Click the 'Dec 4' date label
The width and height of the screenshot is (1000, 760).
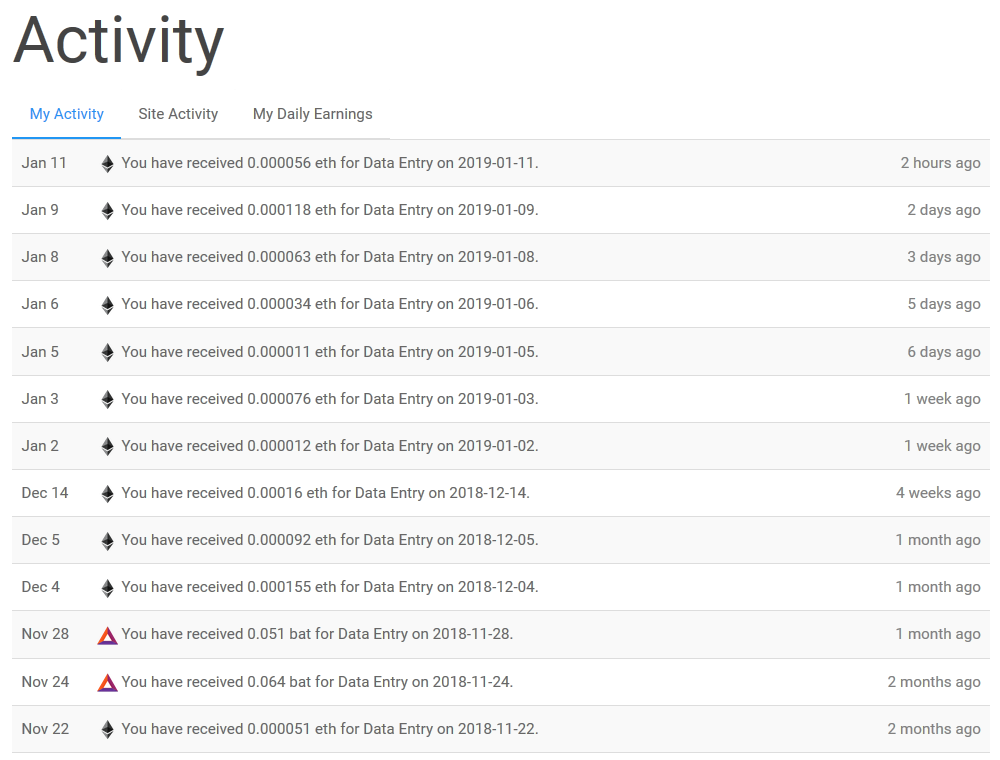click(41, 587)
